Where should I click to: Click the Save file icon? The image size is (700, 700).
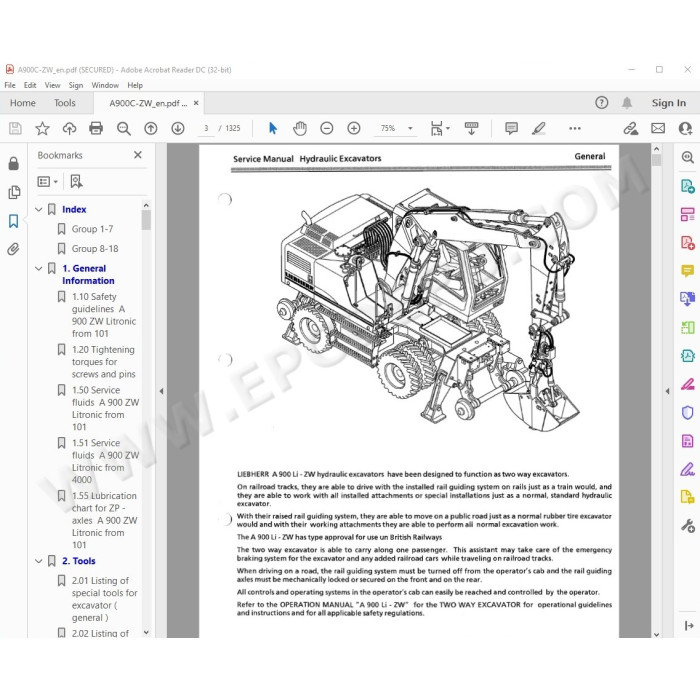tap(15, 129)
